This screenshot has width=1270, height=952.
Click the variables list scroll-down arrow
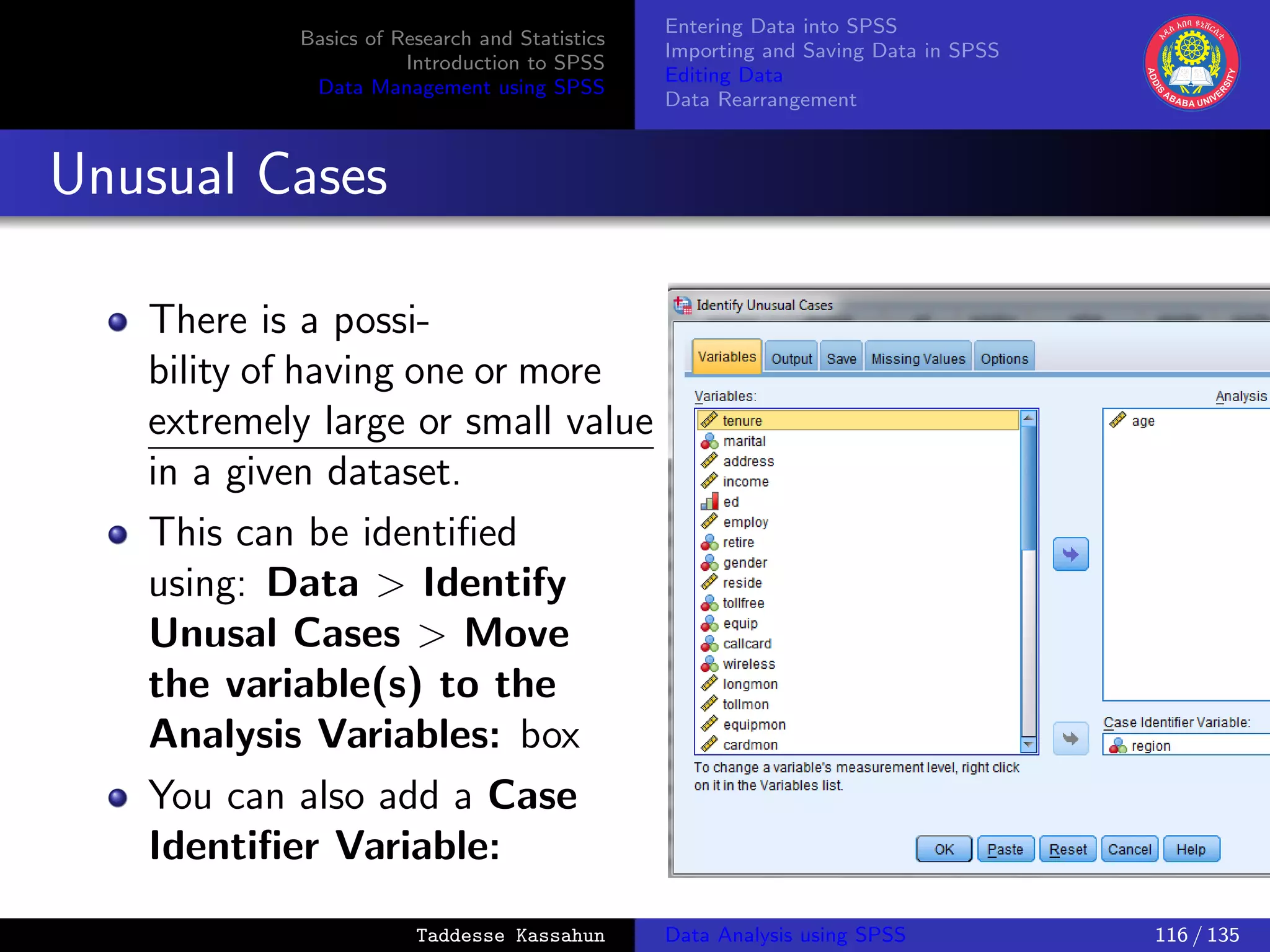pos(1029,744)
